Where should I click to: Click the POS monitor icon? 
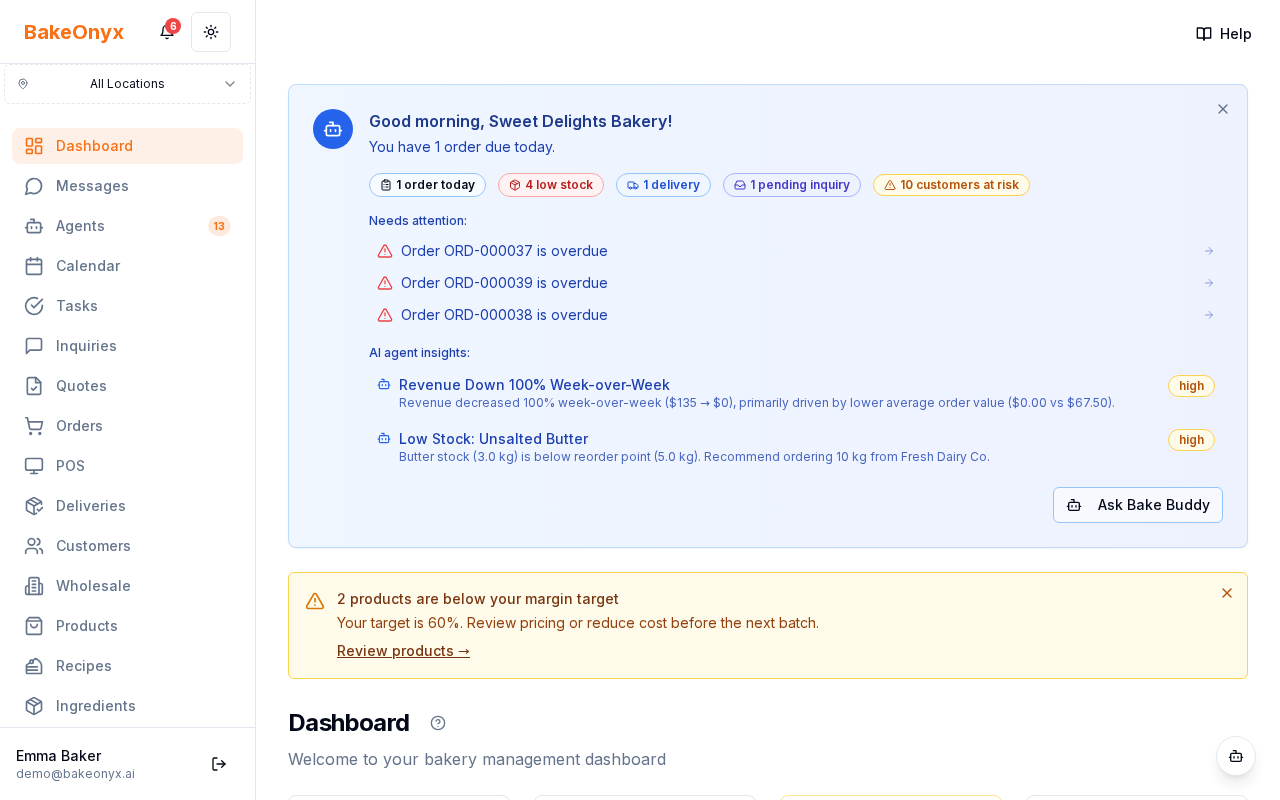click(34, 466)
